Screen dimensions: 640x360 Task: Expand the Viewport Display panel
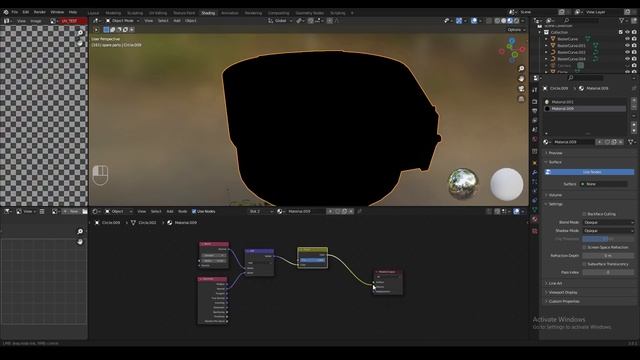click(x=562, y=292)
